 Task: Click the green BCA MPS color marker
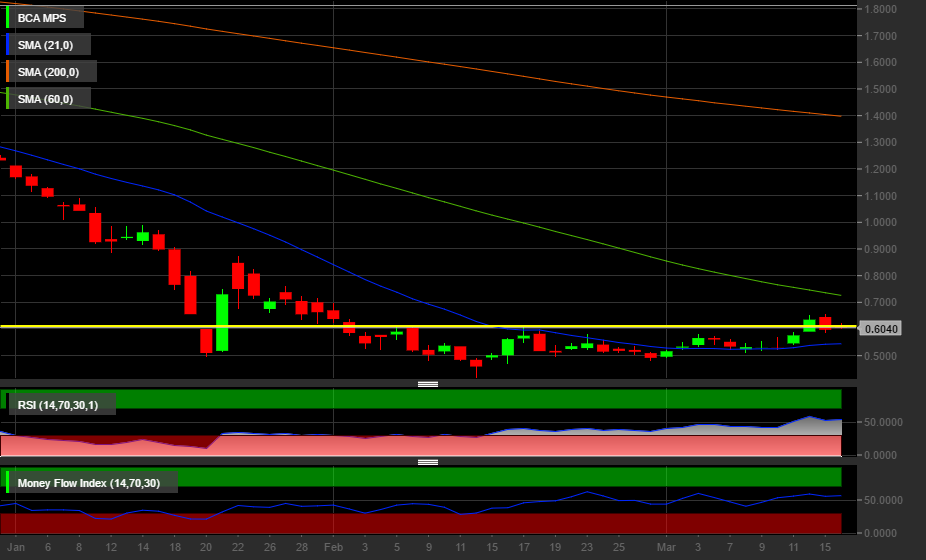(7, 18)
